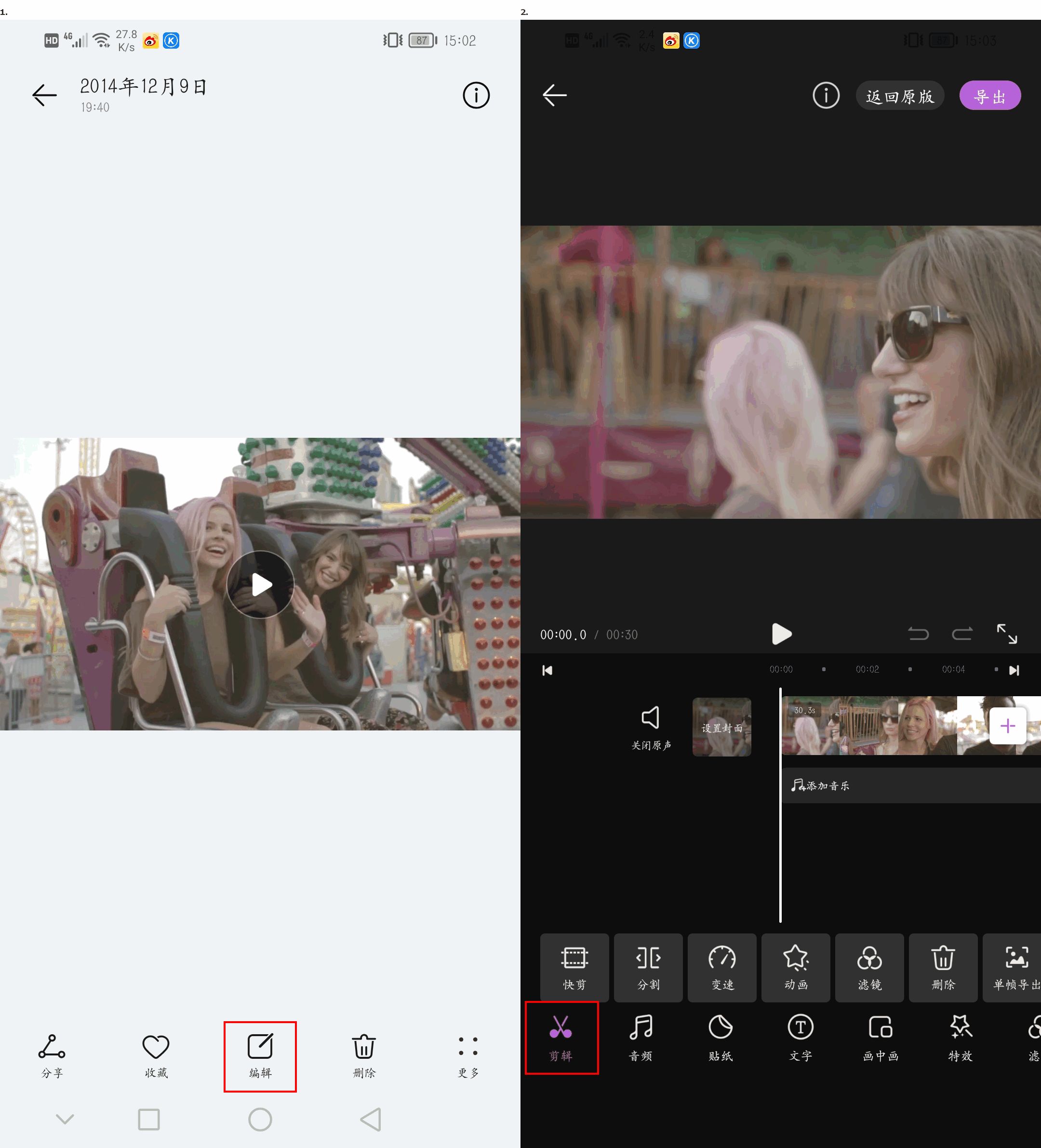
Task: Switch to the 音频 audio tab
Action: (641, 1038)
